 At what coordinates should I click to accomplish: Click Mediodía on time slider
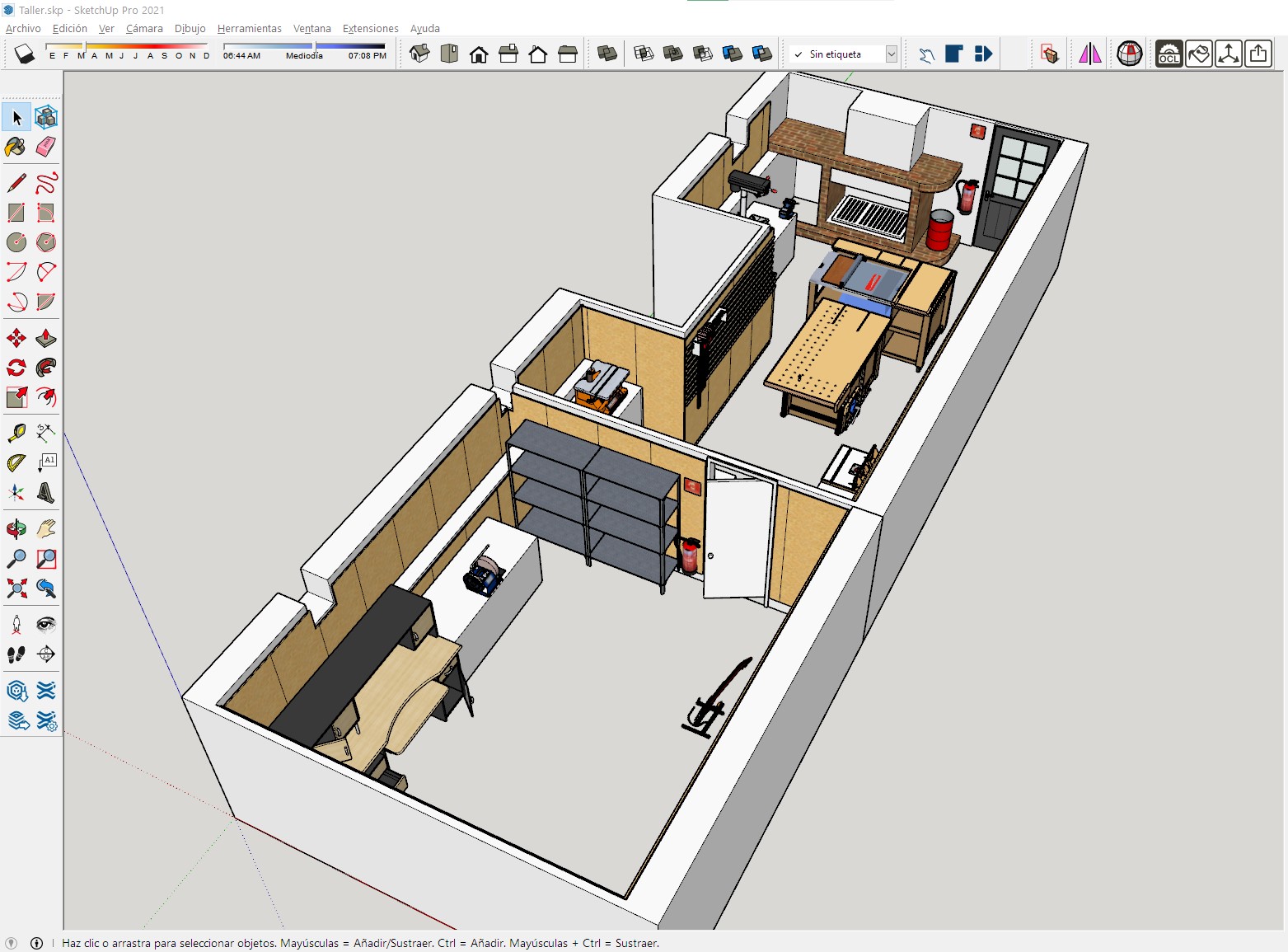[x=304, y=56]
